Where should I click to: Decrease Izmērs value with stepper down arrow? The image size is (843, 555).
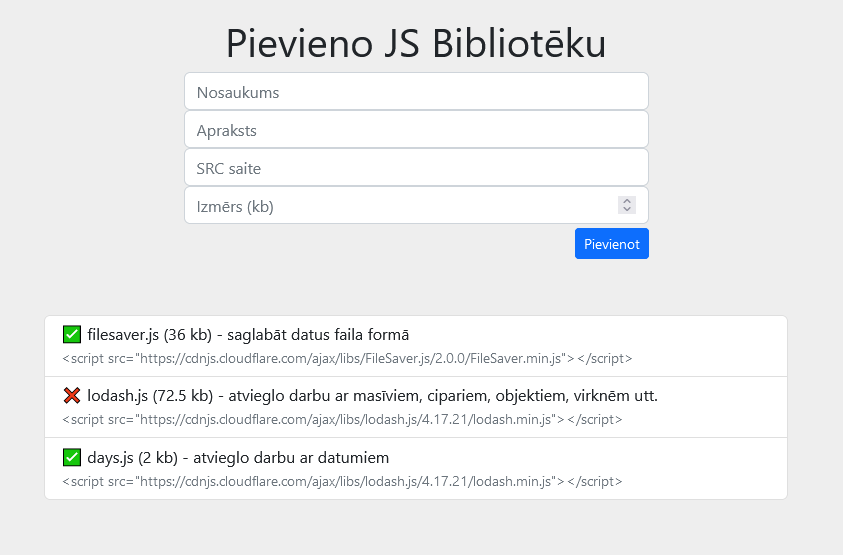[x=627, y=209]
